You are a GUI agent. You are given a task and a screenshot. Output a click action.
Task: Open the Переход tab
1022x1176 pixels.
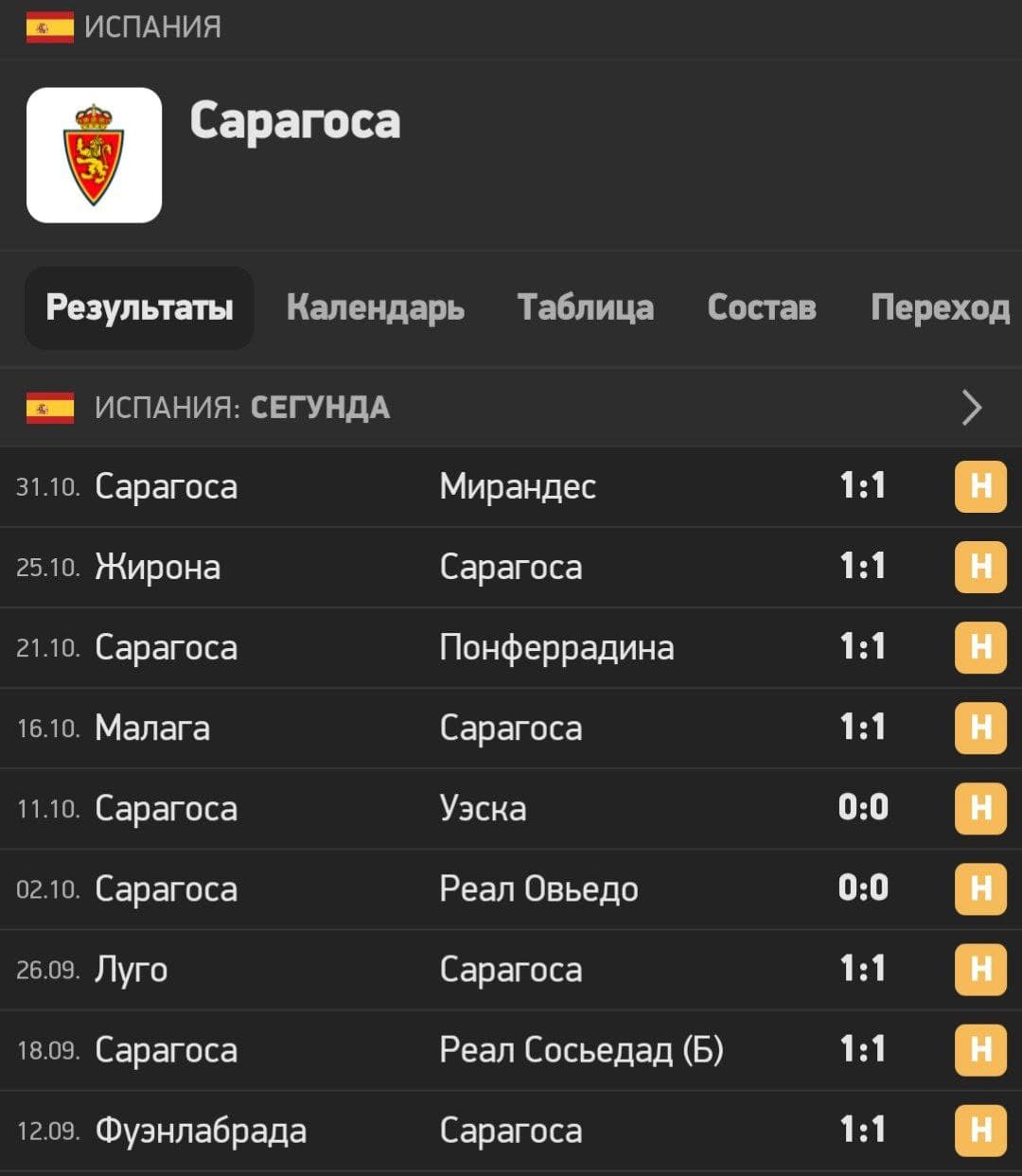coord(940,307)
